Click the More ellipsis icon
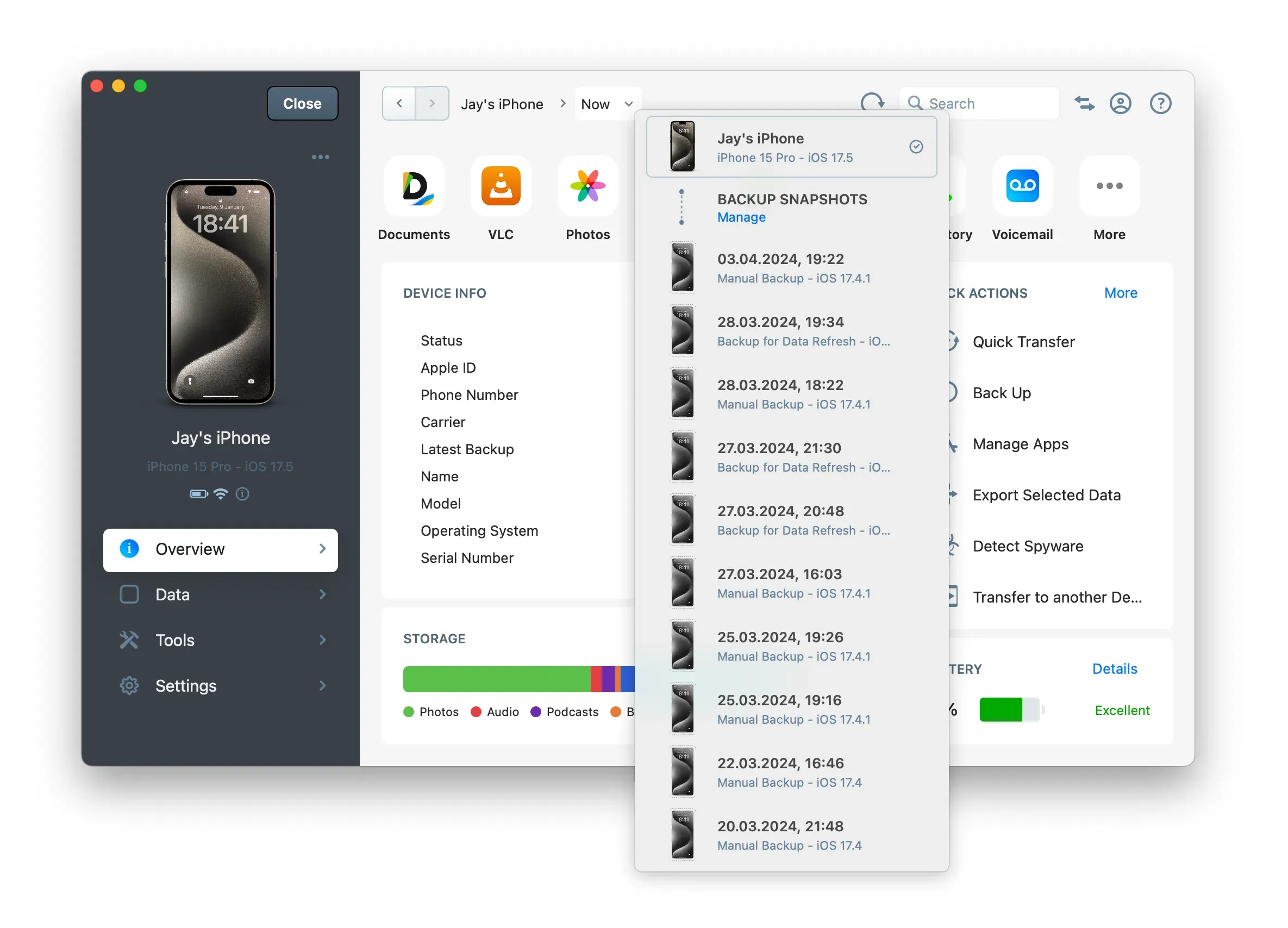The width and height of the screenshot is (1288, 928). coord(1109,186)
